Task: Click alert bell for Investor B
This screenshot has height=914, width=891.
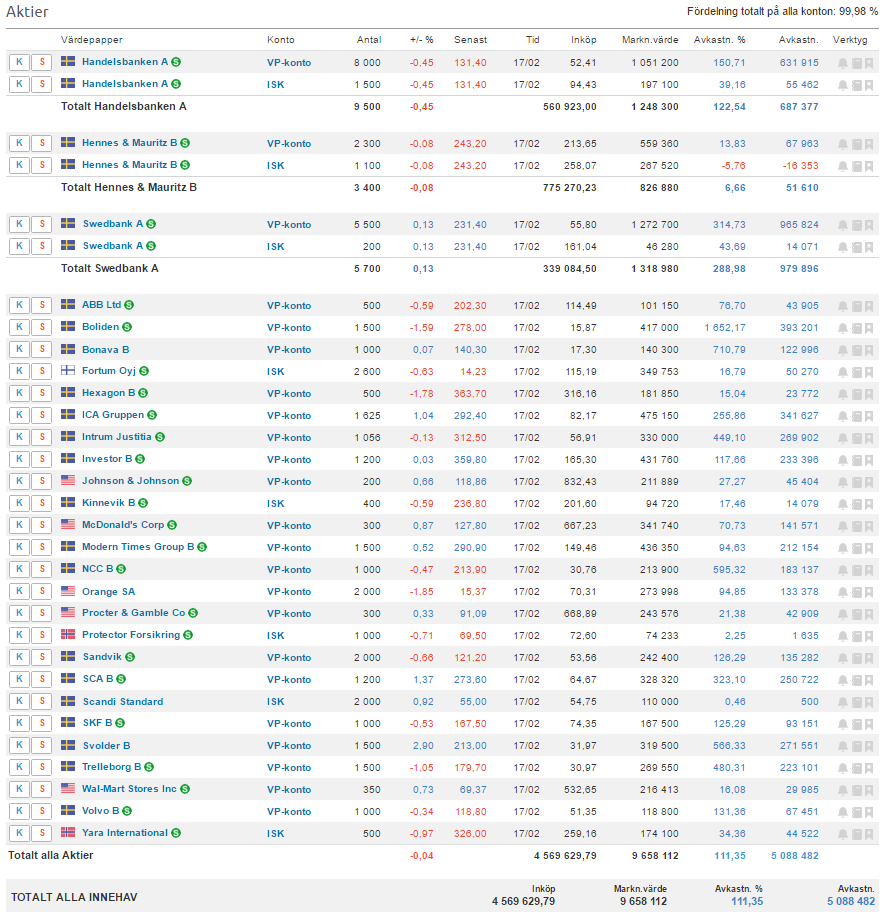Action: [x=843, y=460]
